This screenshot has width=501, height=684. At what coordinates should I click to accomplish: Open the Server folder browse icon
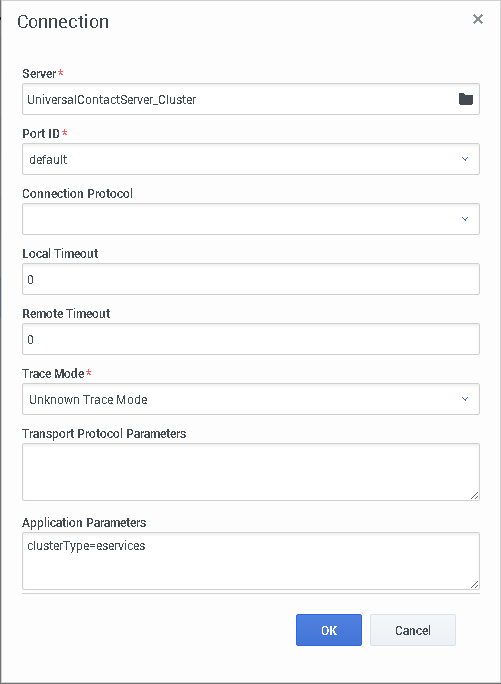(466, 99)
